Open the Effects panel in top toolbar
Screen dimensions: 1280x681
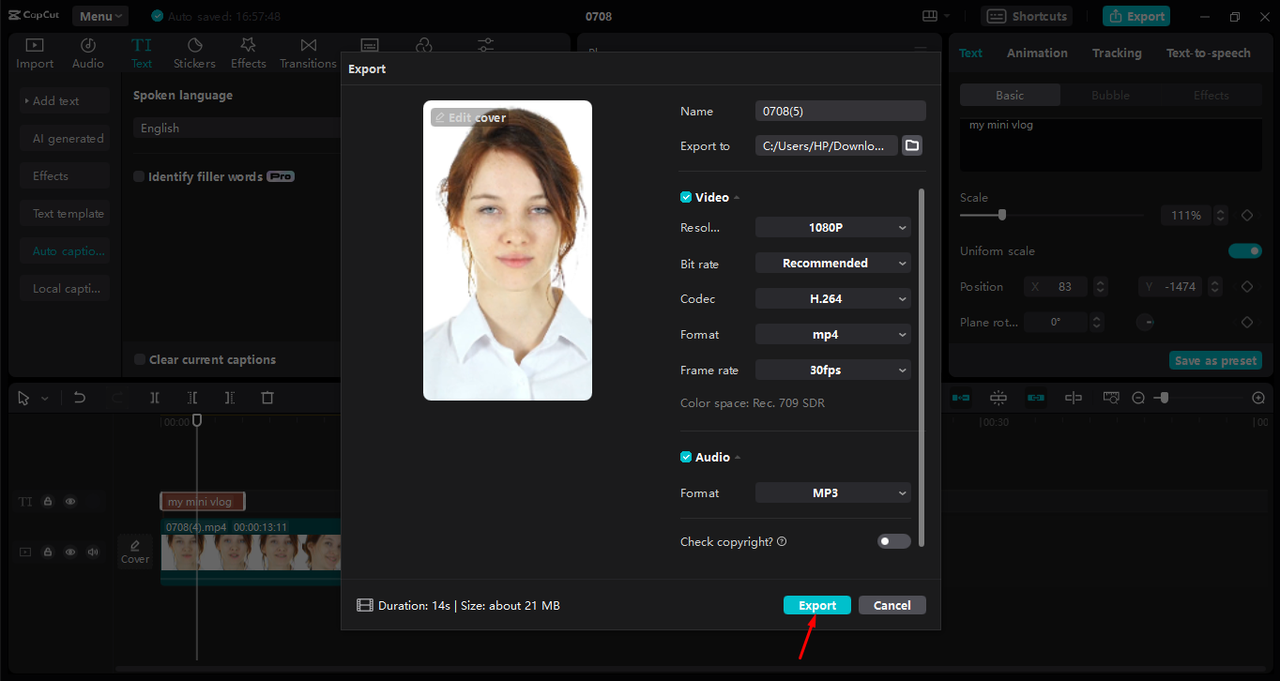(x=248, y=53)
